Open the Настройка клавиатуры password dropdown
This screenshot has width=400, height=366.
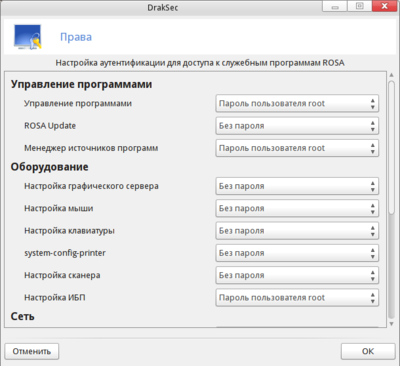coord(297,231)
